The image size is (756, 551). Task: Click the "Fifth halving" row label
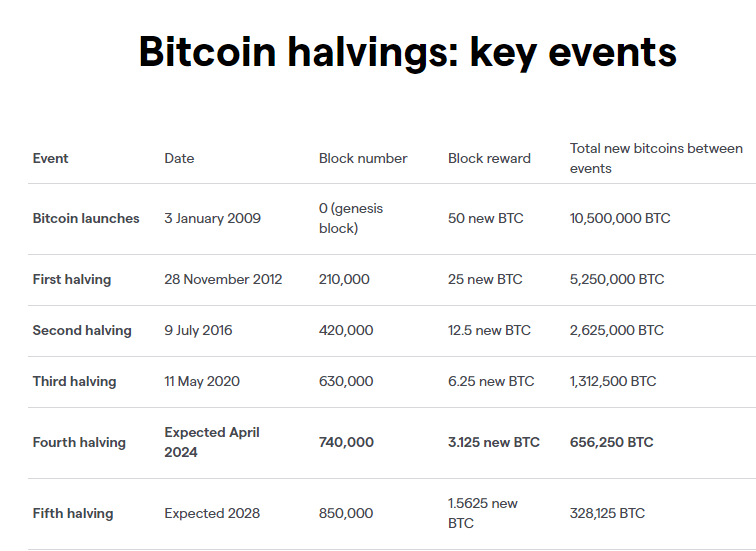(73, 513)
